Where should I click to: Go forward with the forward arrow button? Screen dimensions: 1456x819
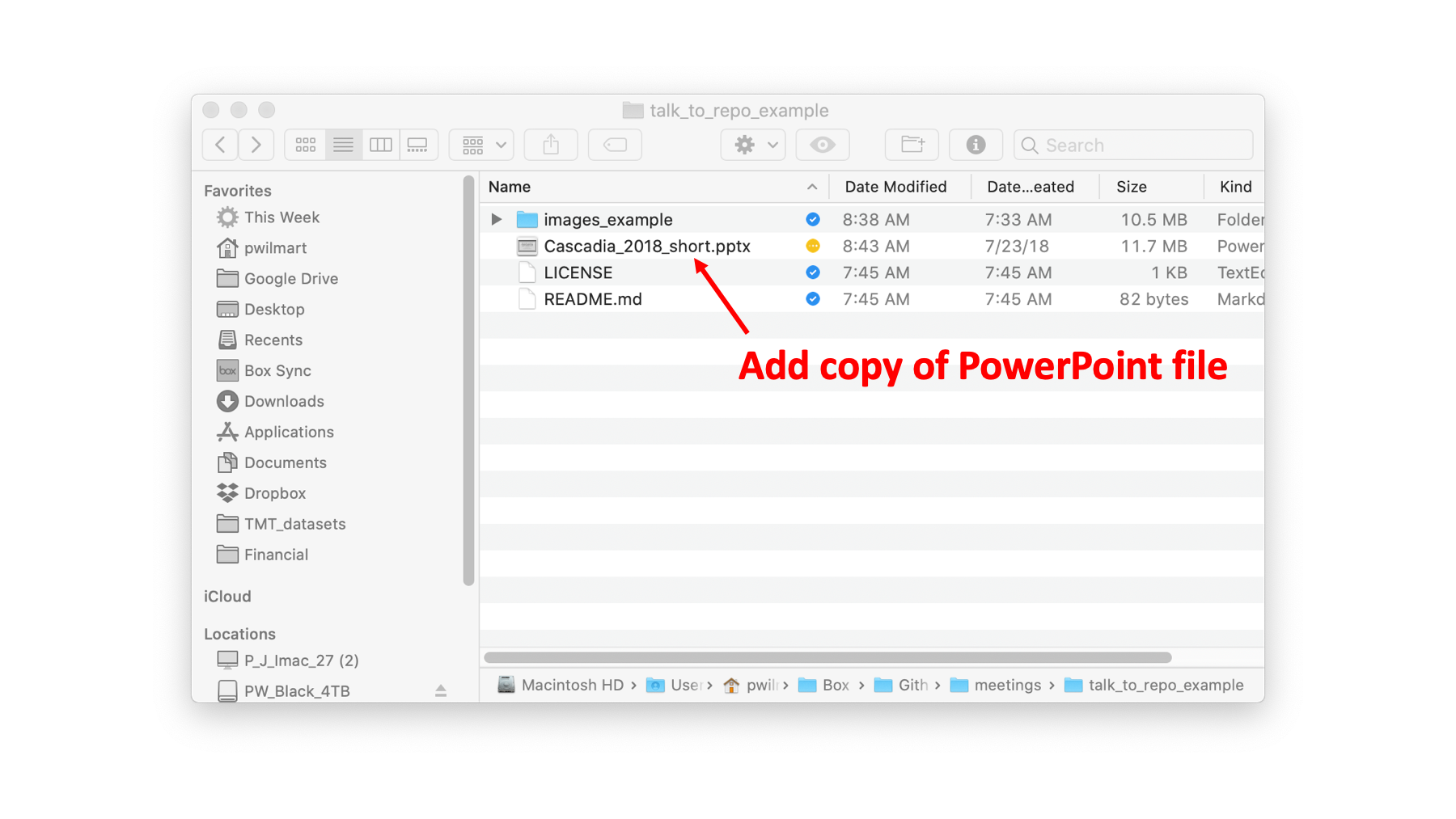[256, 145]
